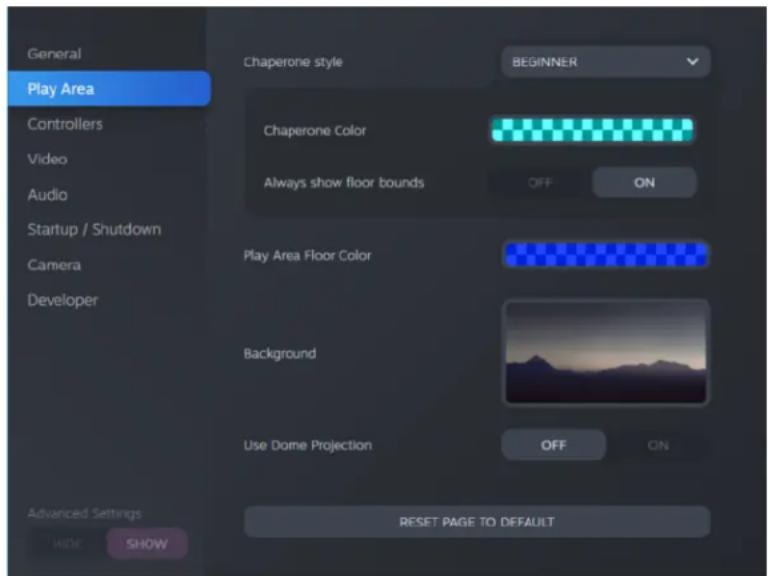Click the Chaperone style label
Screen dimensions: 768x576
[x=293, y=62]
